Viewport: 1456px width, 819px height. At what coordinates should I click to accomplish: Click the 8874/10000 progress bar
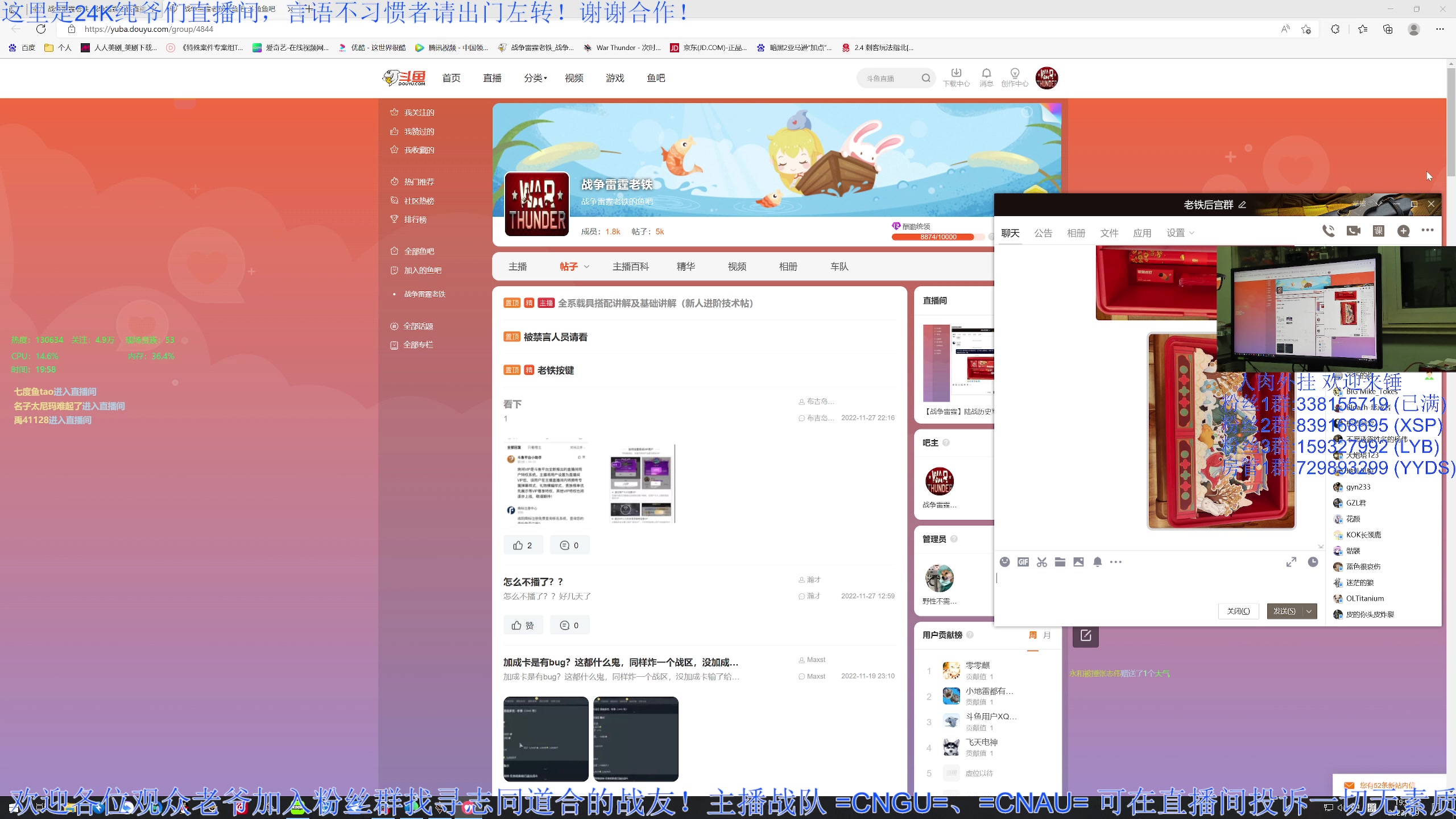pos(938,237)
